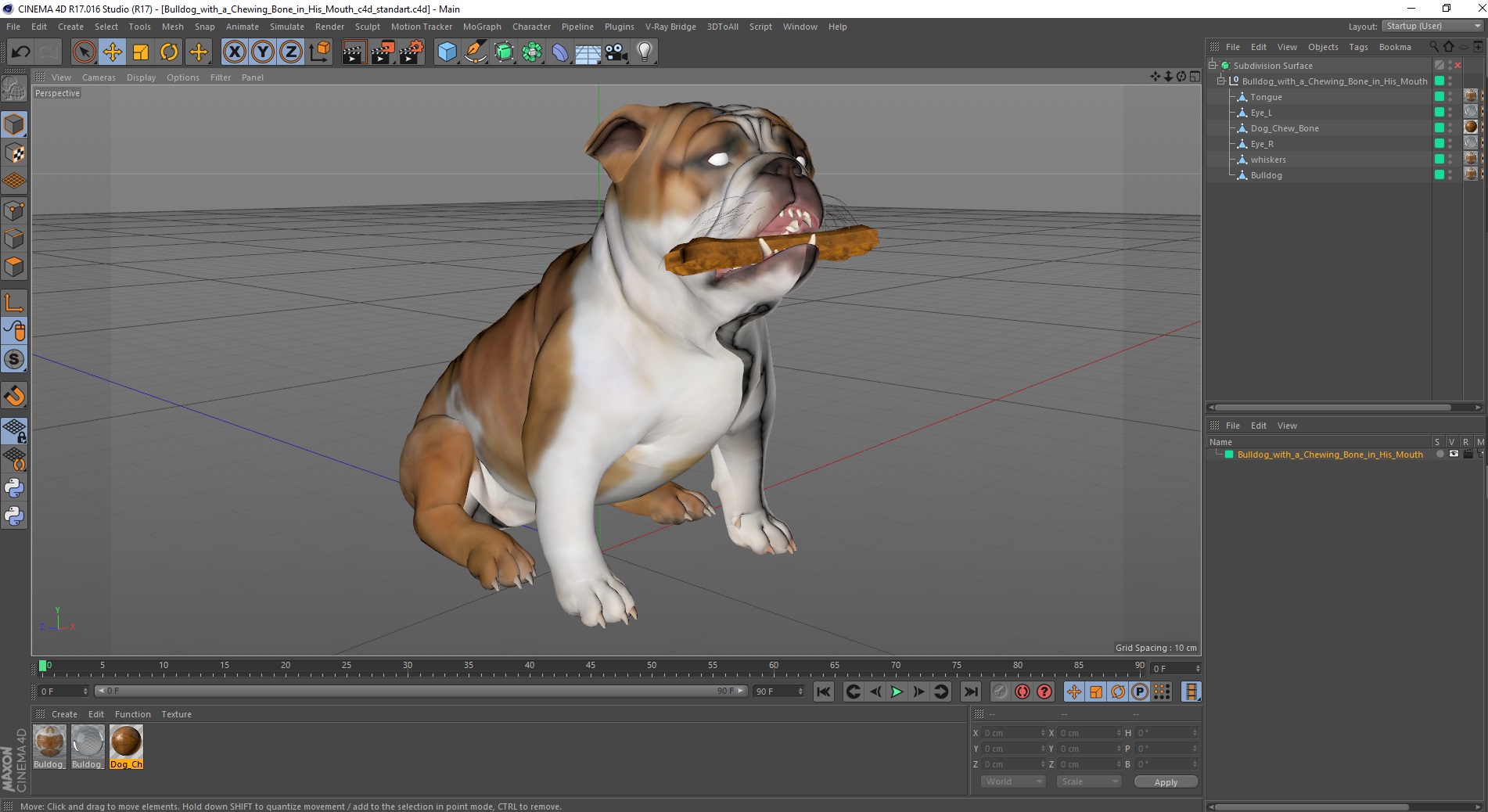Open the Layout Startup dropdown
The height and width of the screenshot is (812, 1488).
click(1433, 27)
